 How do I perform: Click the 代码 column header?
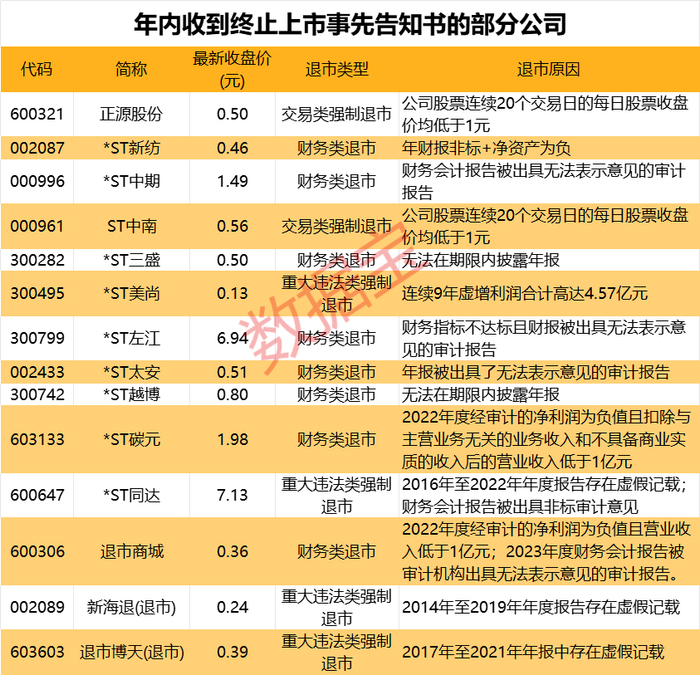pos(37,69)
